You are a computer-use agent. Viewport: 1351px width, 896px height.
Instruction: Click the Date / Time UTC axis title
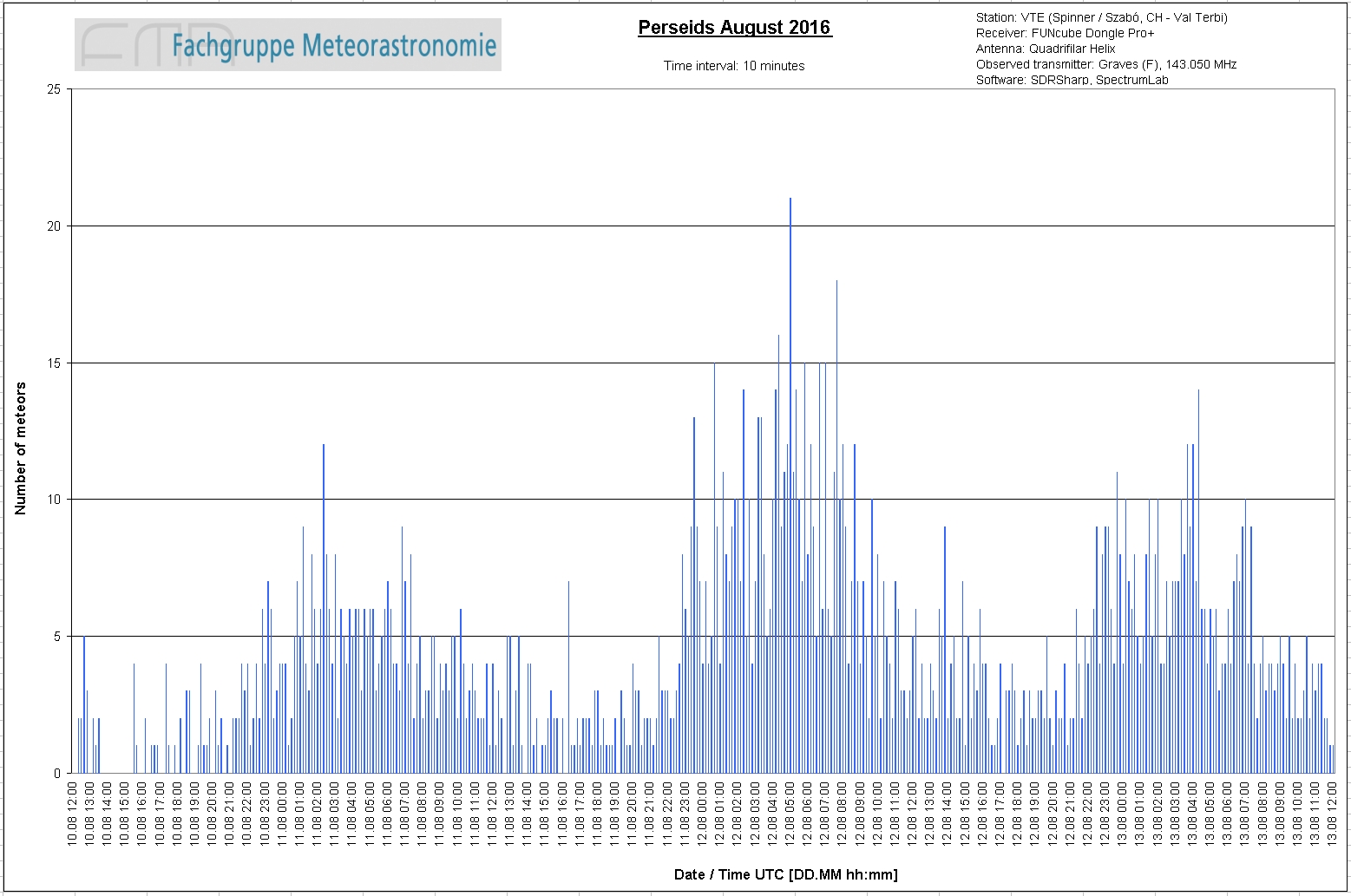786,874
